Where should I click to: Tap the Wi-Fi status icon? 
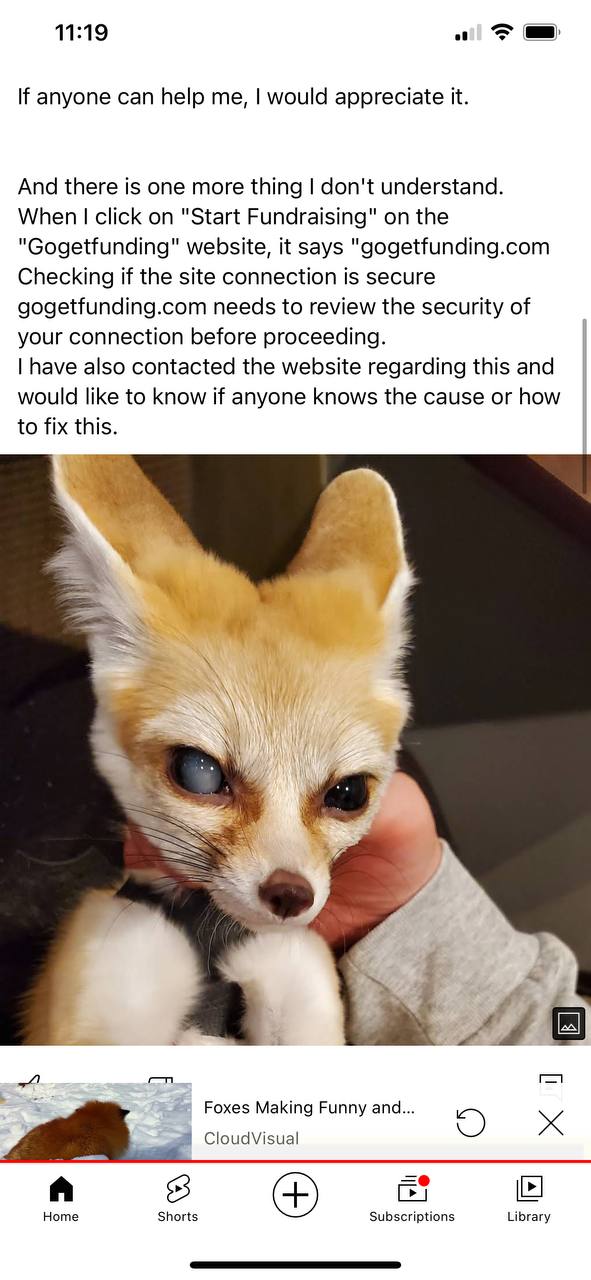pos(502,33)
